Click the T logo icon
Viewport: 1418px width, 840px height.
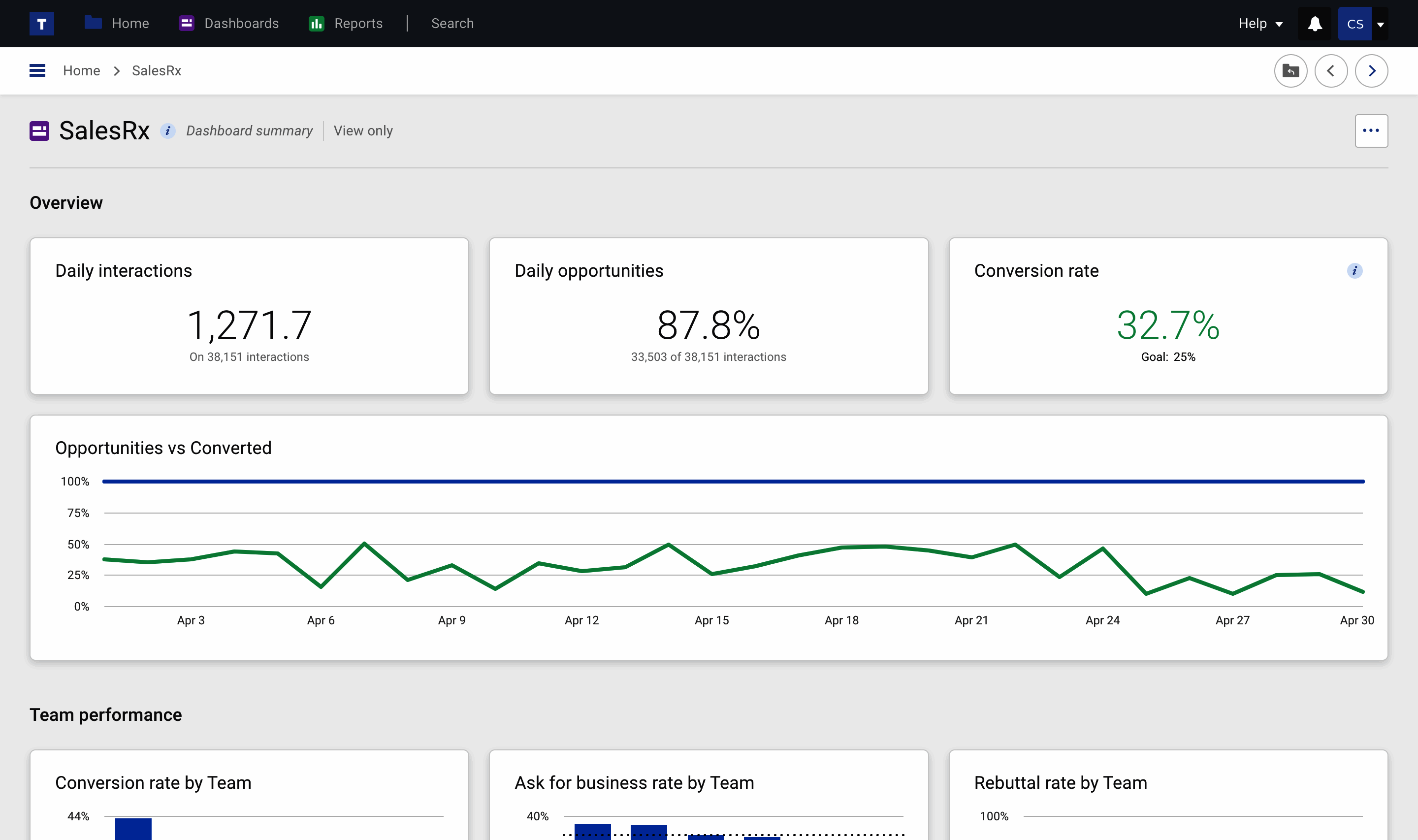click(41, 24)
